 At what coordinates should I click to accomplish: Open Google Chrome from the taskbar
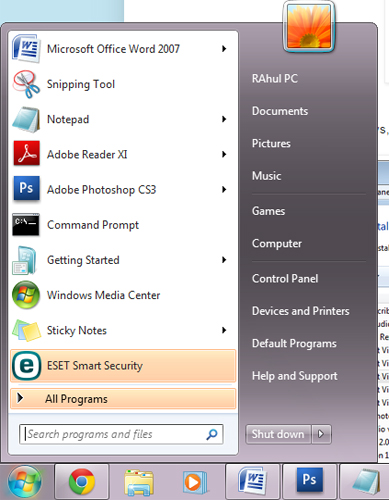(82, 482)
